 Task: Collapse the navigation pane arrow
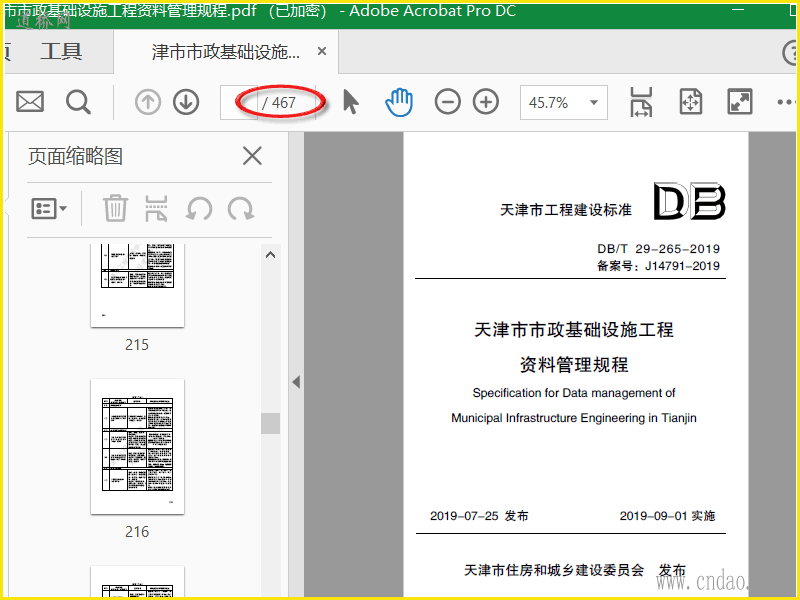296,382
